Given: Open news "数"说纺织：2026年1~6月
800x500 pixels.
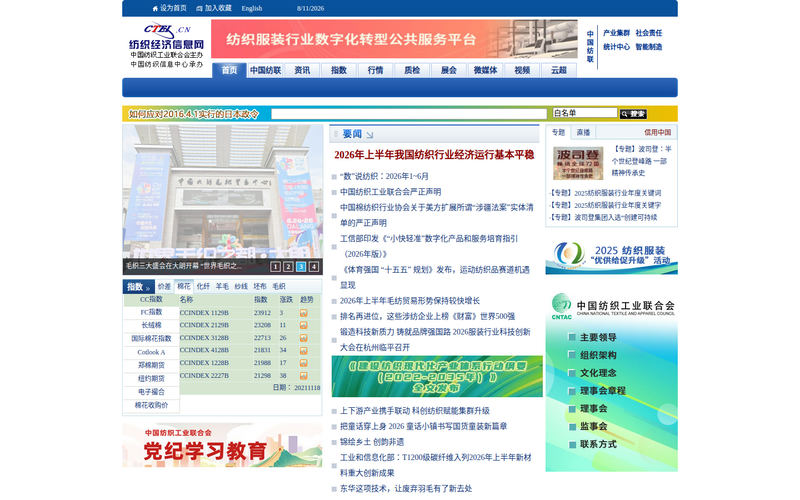Looking at the screenshot, I should click(384, 177).
